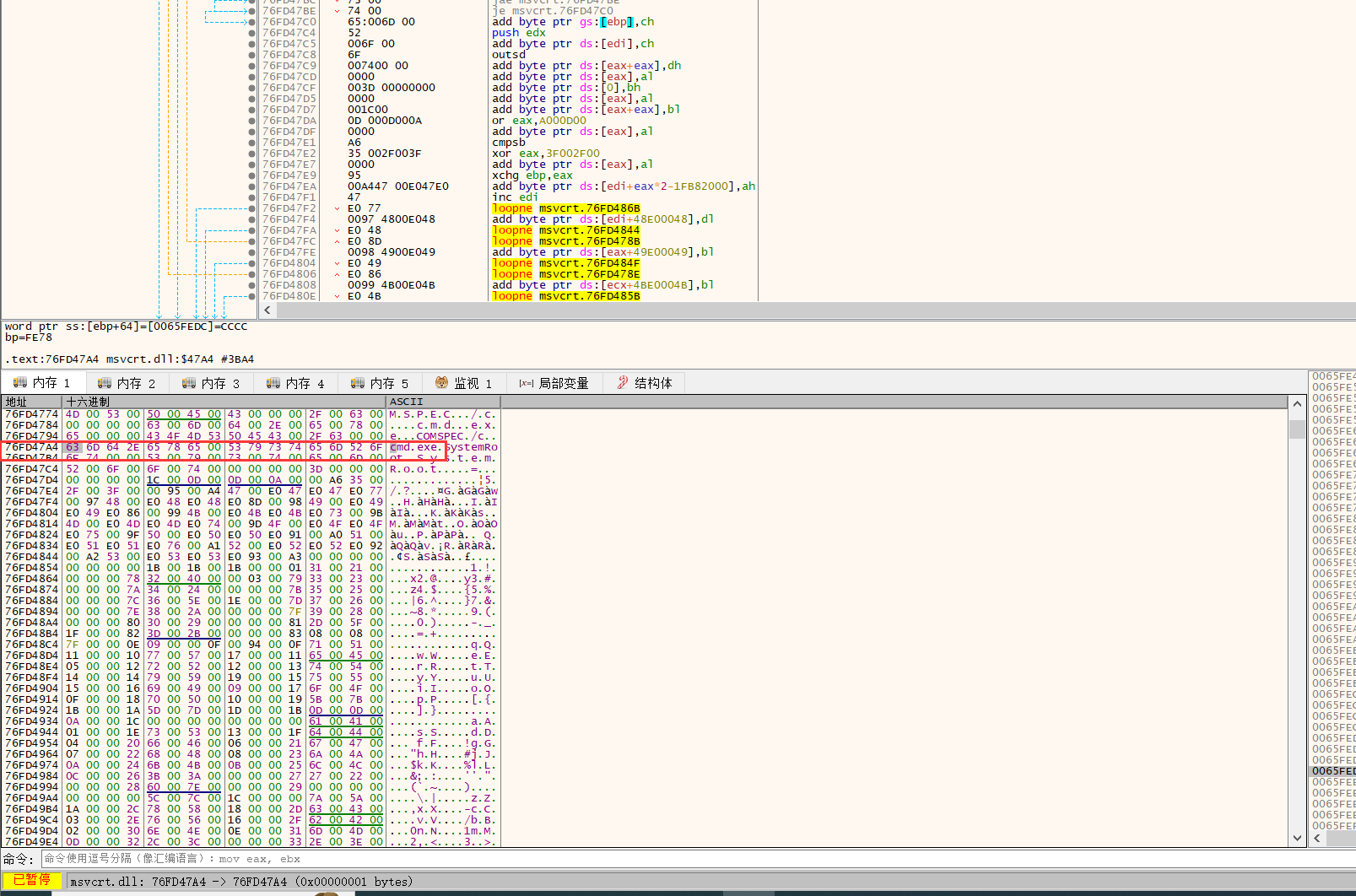
Task: Click the disassembly horizontal scroll left arrow
Action: coord(267,310)
